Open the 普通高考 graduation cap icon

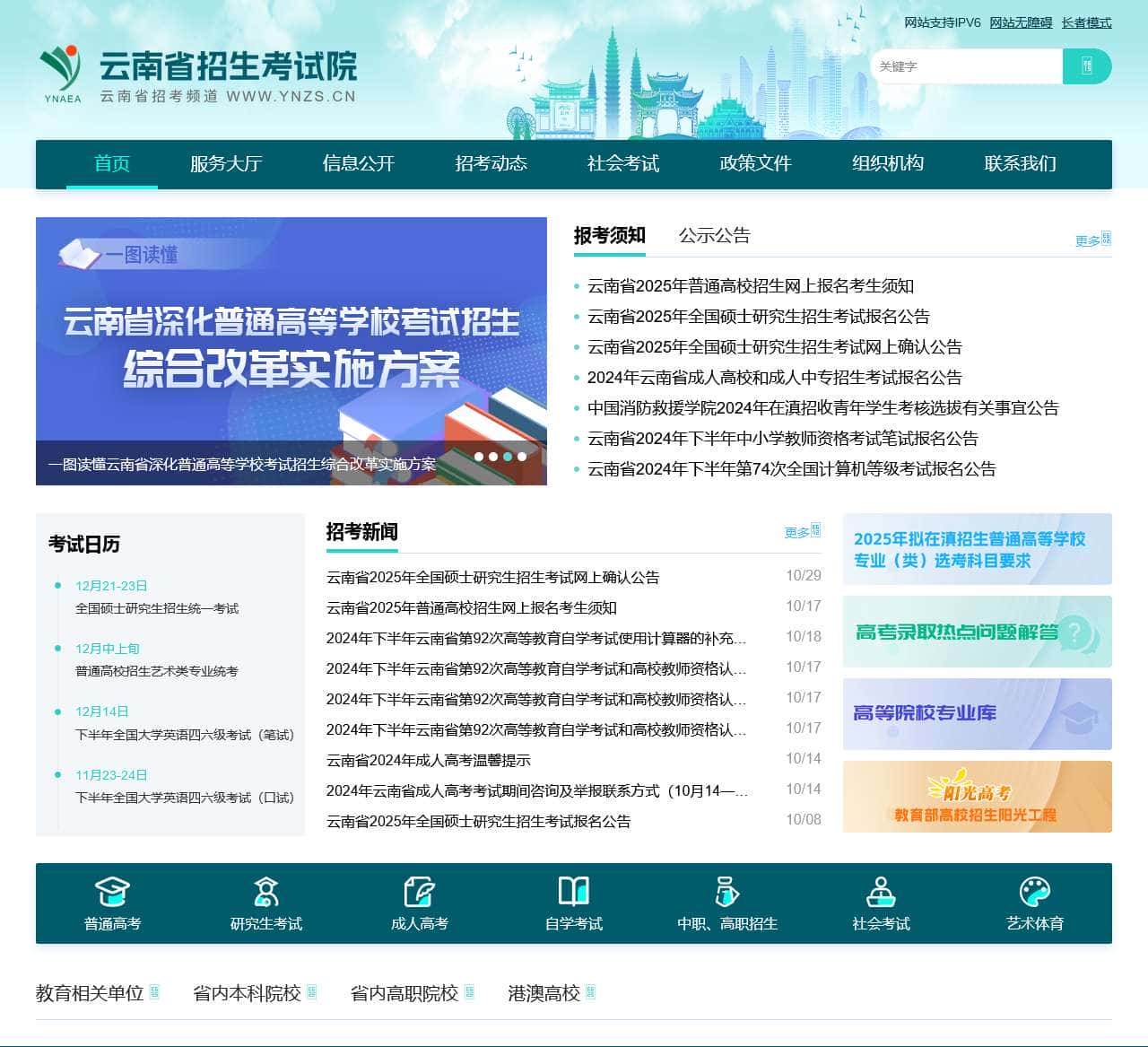pyautogui.click(x=112, y=892)
